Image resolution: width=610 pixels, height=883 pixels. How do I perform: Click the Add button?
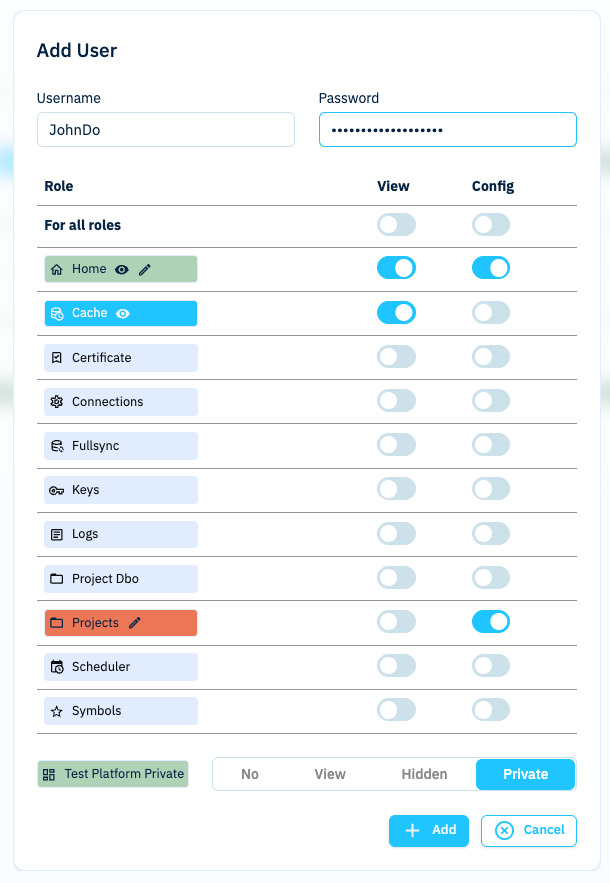(x=429, y=830)
